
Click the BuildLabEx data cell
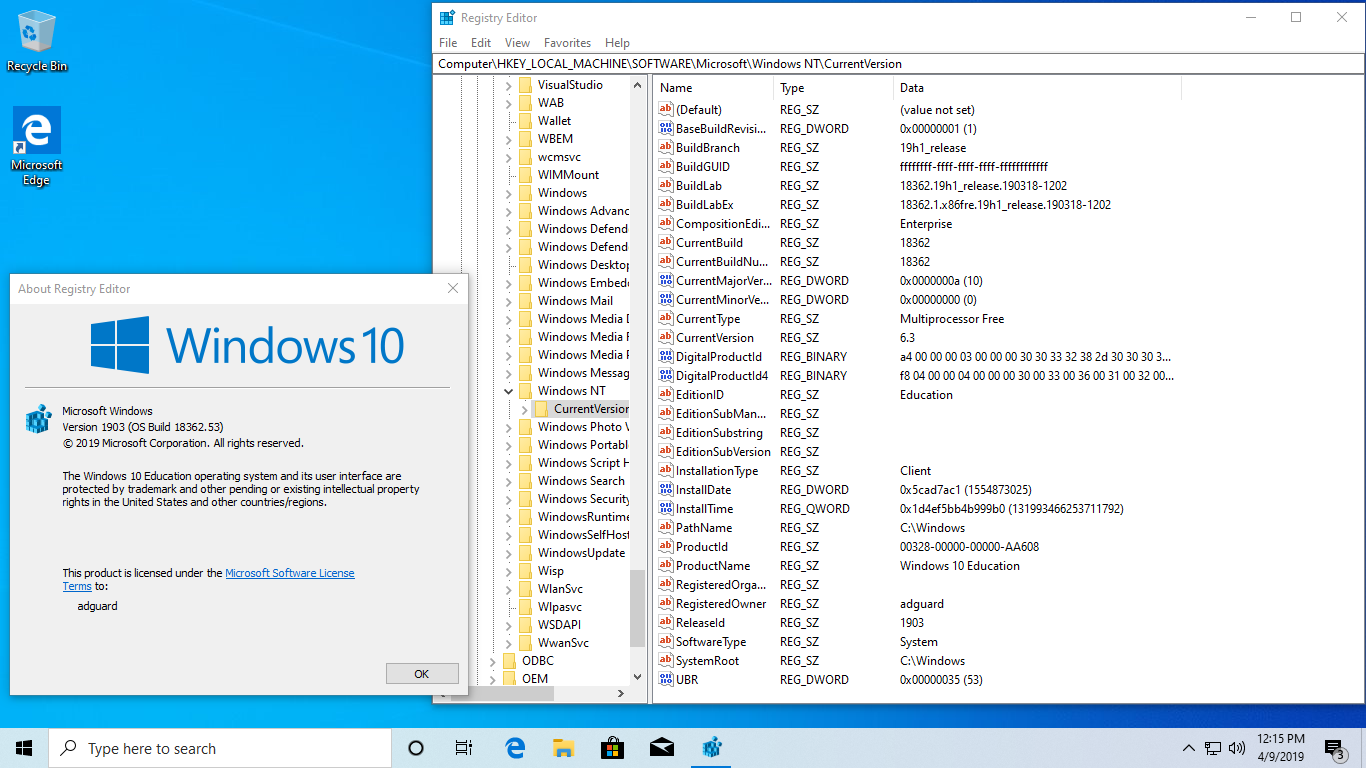coord(1005,205)
